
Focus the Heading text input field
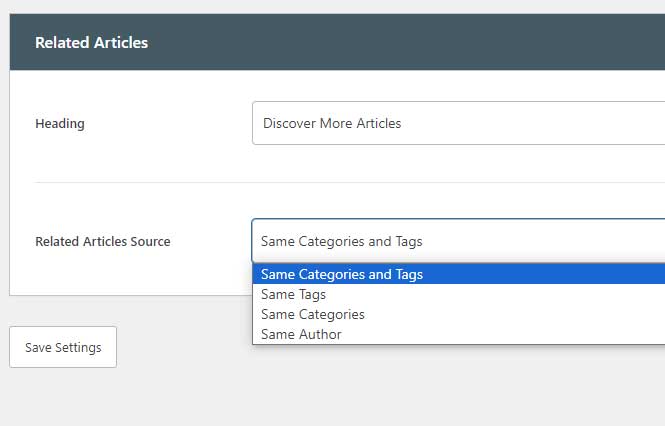coord(458,123)
